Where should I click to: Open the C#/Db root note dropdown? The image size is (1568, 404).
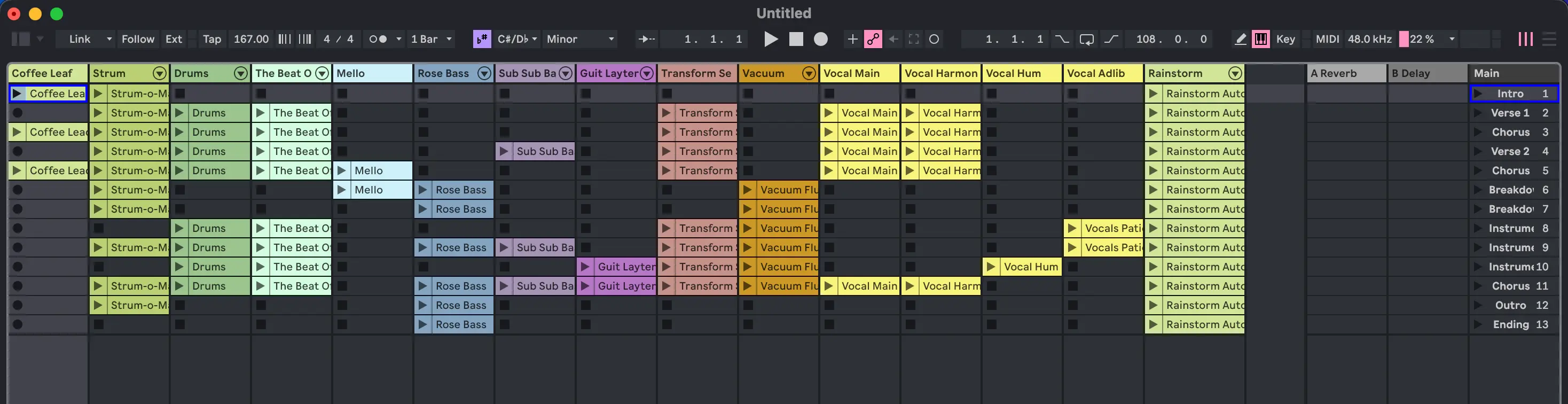tap(517, 39)
